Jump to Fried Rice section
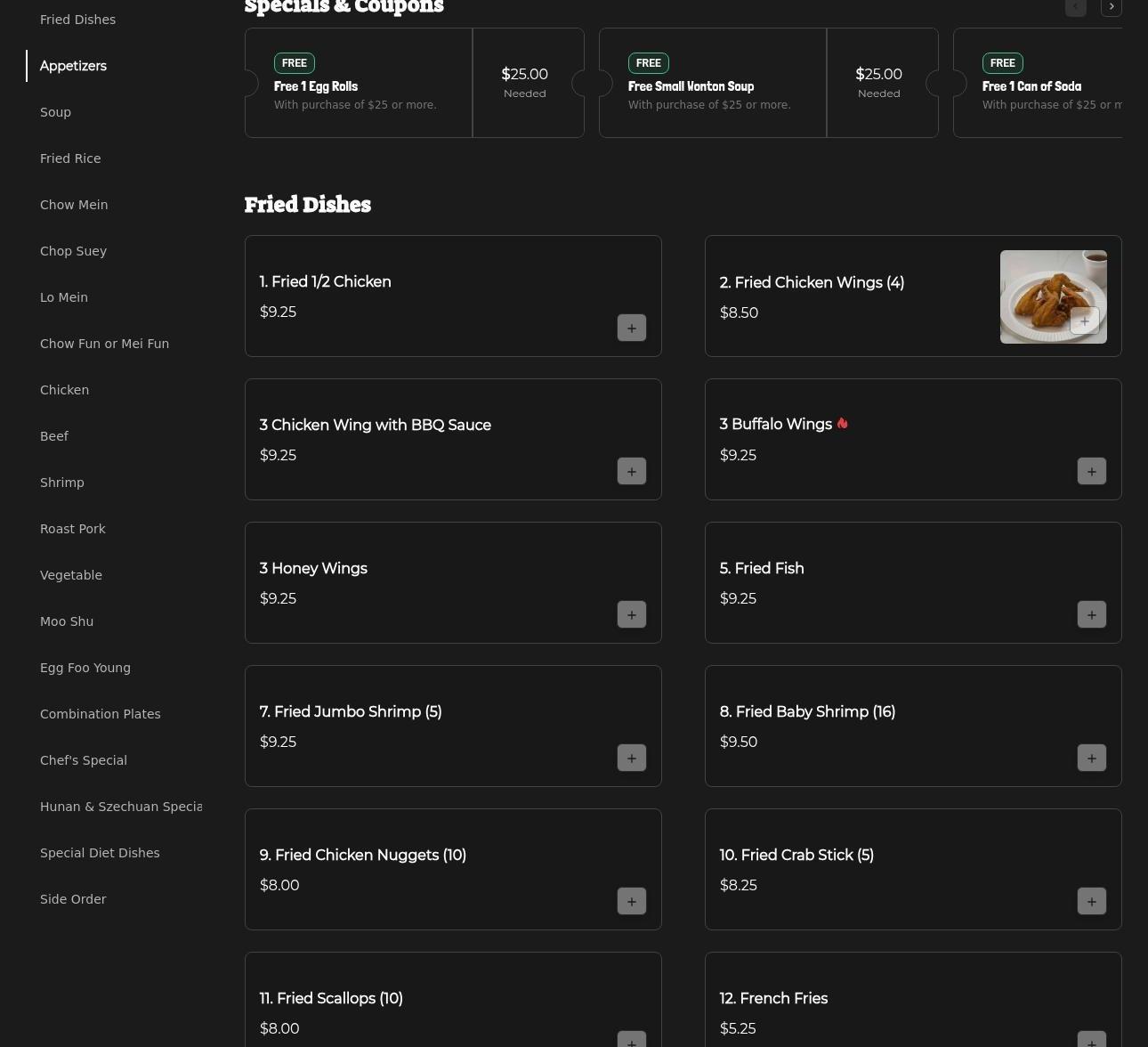Image resolution: width=1148 pixels, height=1047 pixels. [70, 158]
